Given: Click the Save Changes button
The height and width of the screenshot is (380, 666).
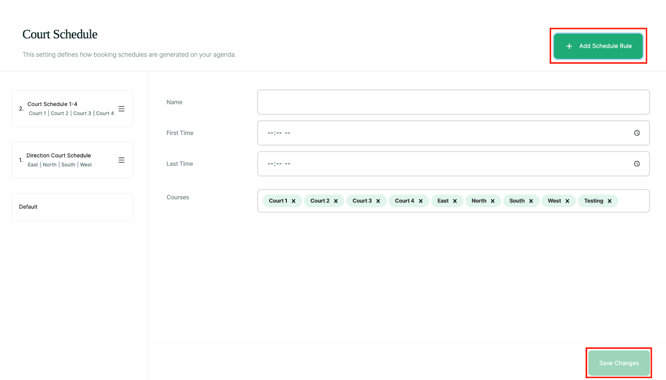Looking at the screenshot, I should point(619,363).
